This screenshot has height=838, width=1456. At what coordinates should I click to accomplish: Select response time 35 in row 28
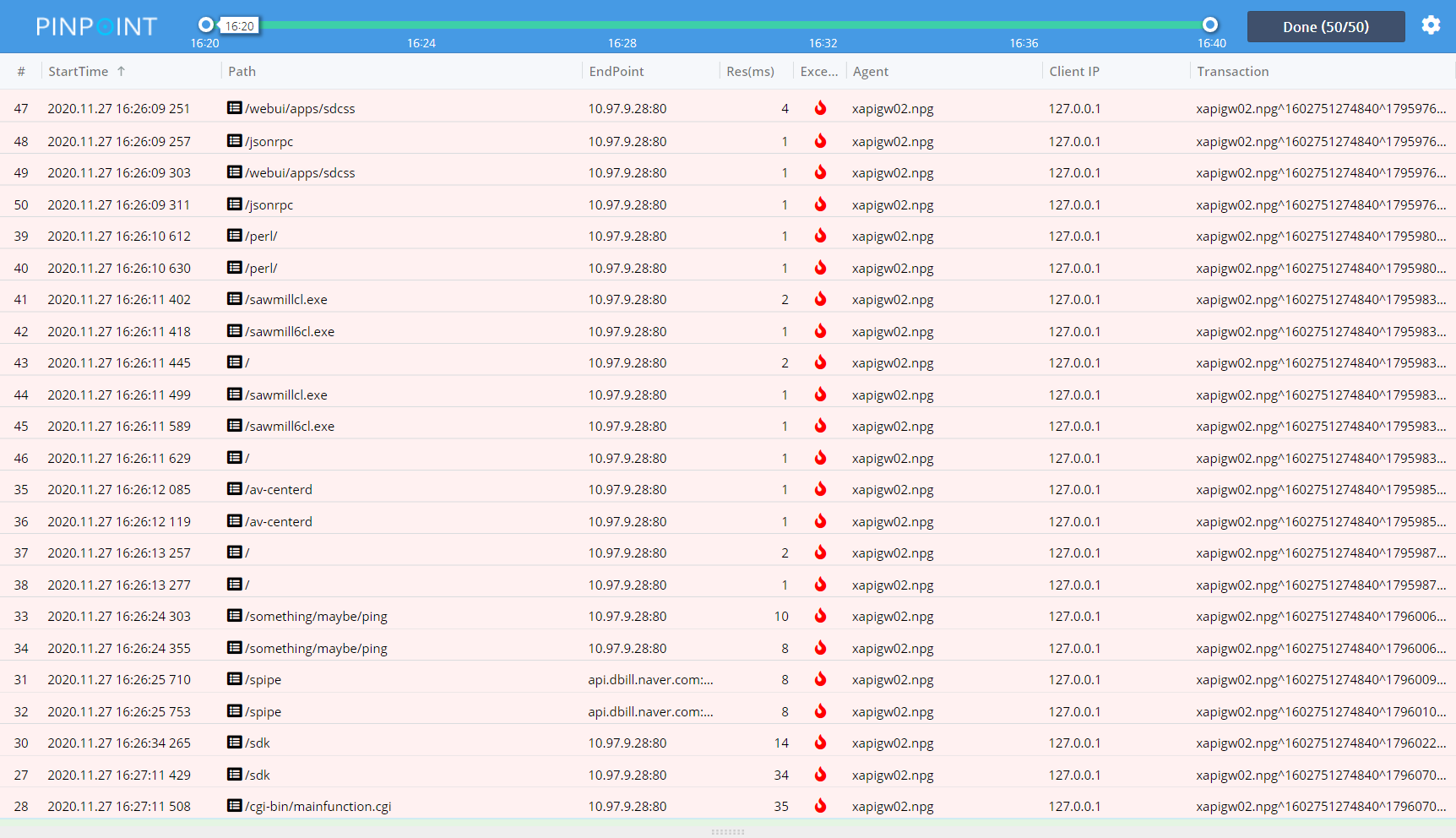[x=781, y=807]
